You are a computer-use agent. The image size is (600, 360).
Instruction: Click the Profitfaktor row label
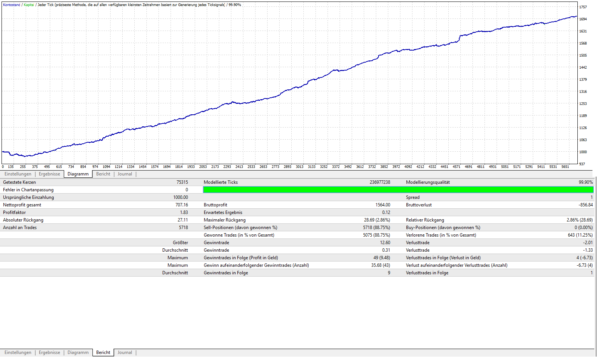pos(15,213)
